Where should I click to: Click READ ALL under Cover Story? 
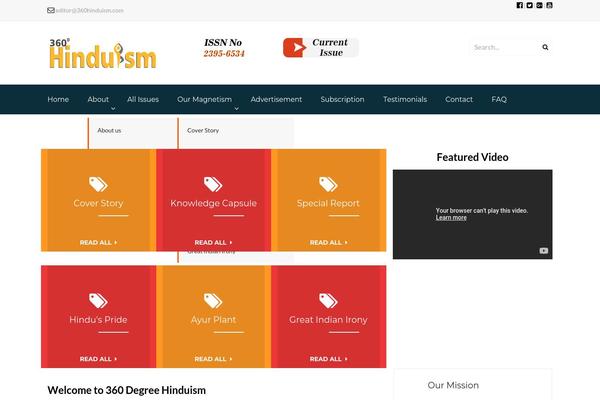point(98,242)
